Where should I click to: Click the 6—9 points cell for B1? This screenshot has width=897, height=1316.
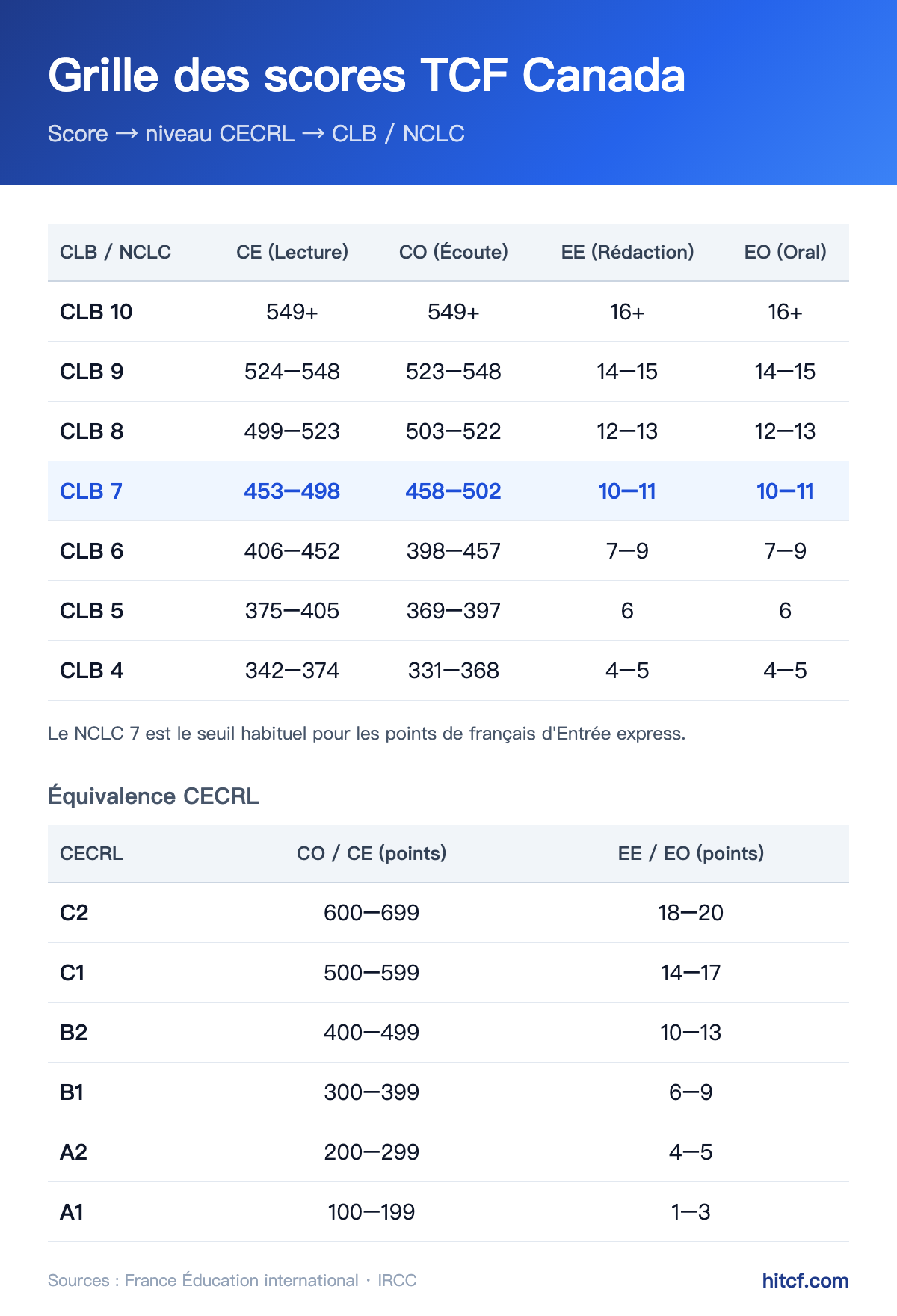[x=691, y=1092]
